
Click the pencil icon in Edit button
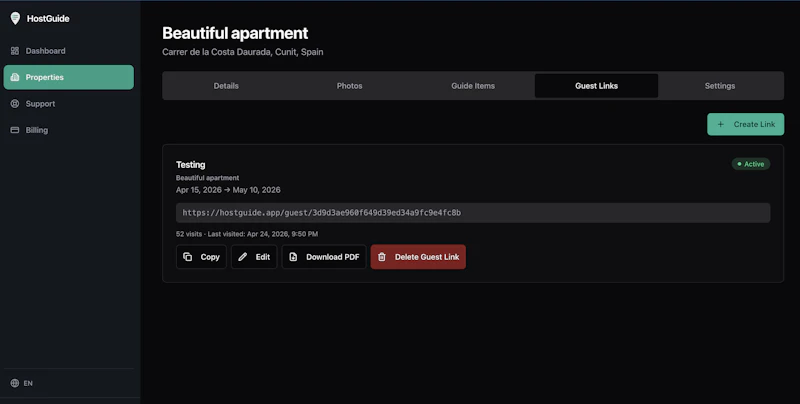pos(243,257)
